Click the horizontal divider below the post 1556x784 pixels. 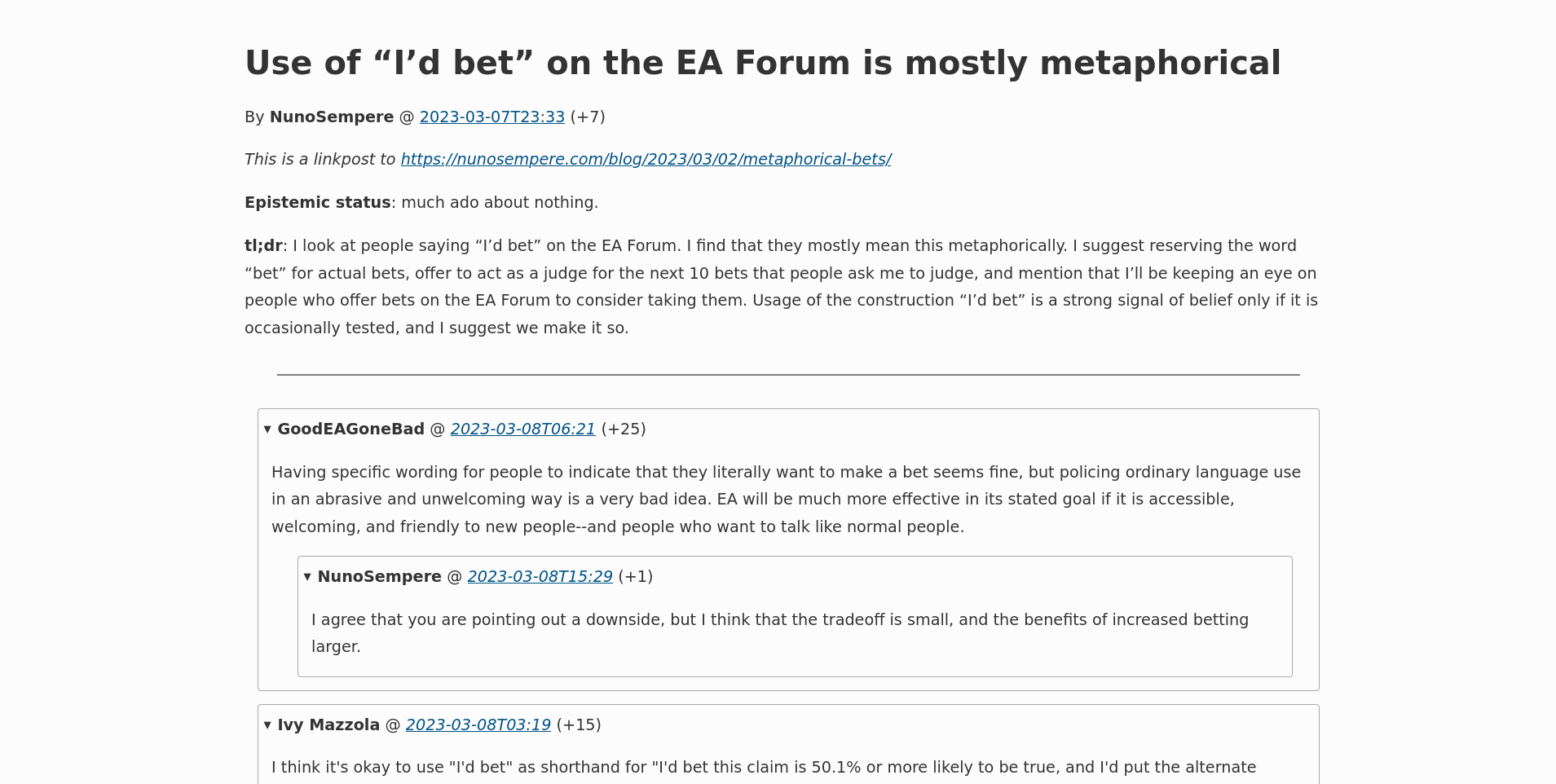788,375
